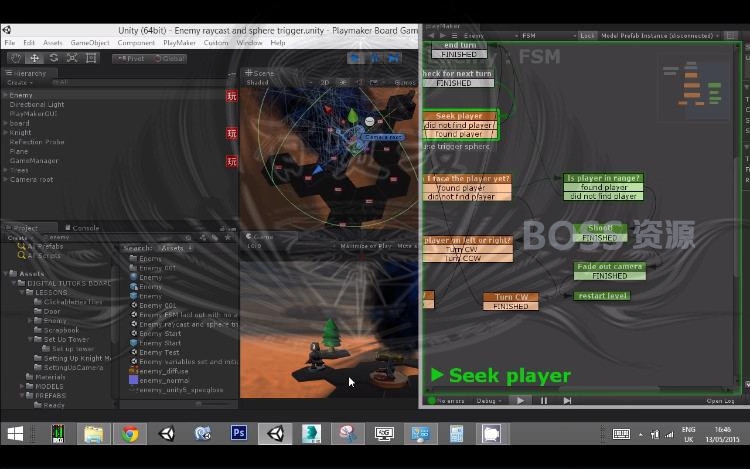This screenshot has height=469, width=750.
Task: Select All Prefabs favorite search
Action: tap(40, 246)
